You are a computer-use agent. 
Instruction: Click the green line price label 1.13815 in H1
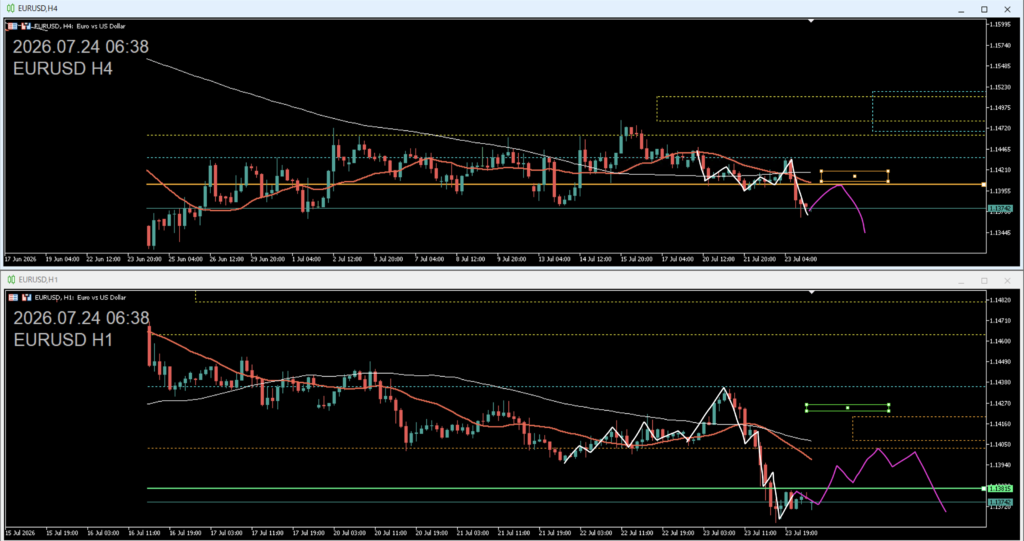tap(1000, 489)
